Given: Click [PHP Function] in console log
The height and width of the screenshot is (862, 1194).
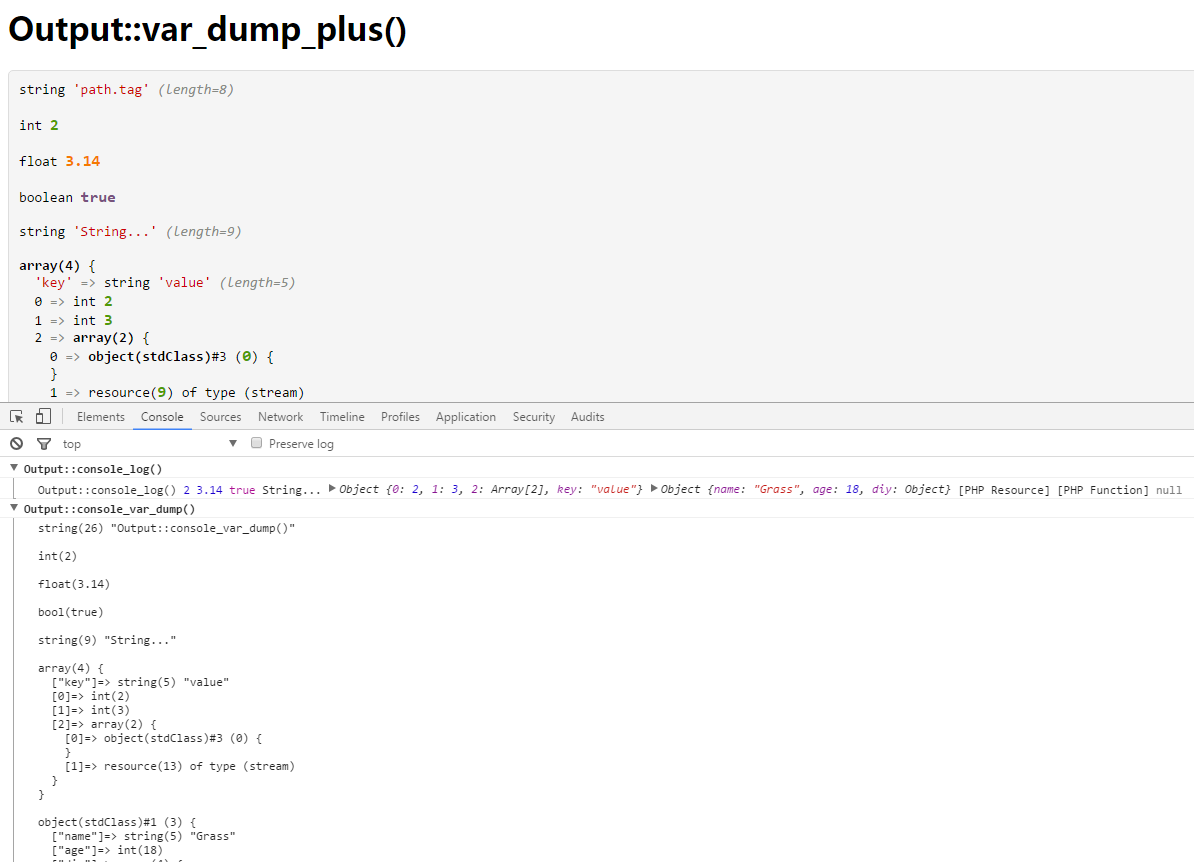Looking at the screenshot, I should 1103,490.
